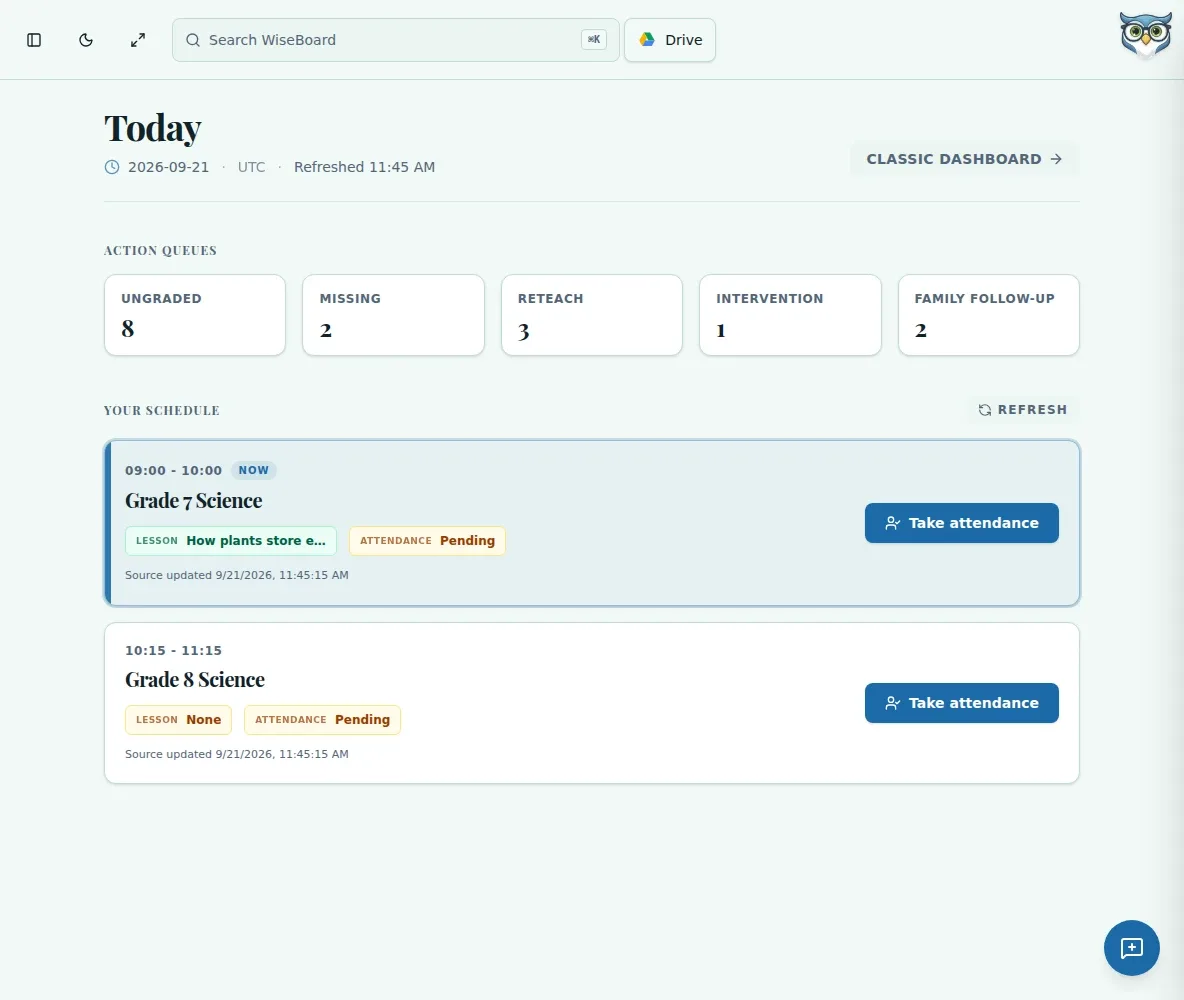Switch to dark mode with moon icon
Image resolution: width=1184 pixels, height=1000 pixels.
pos(86,40)
